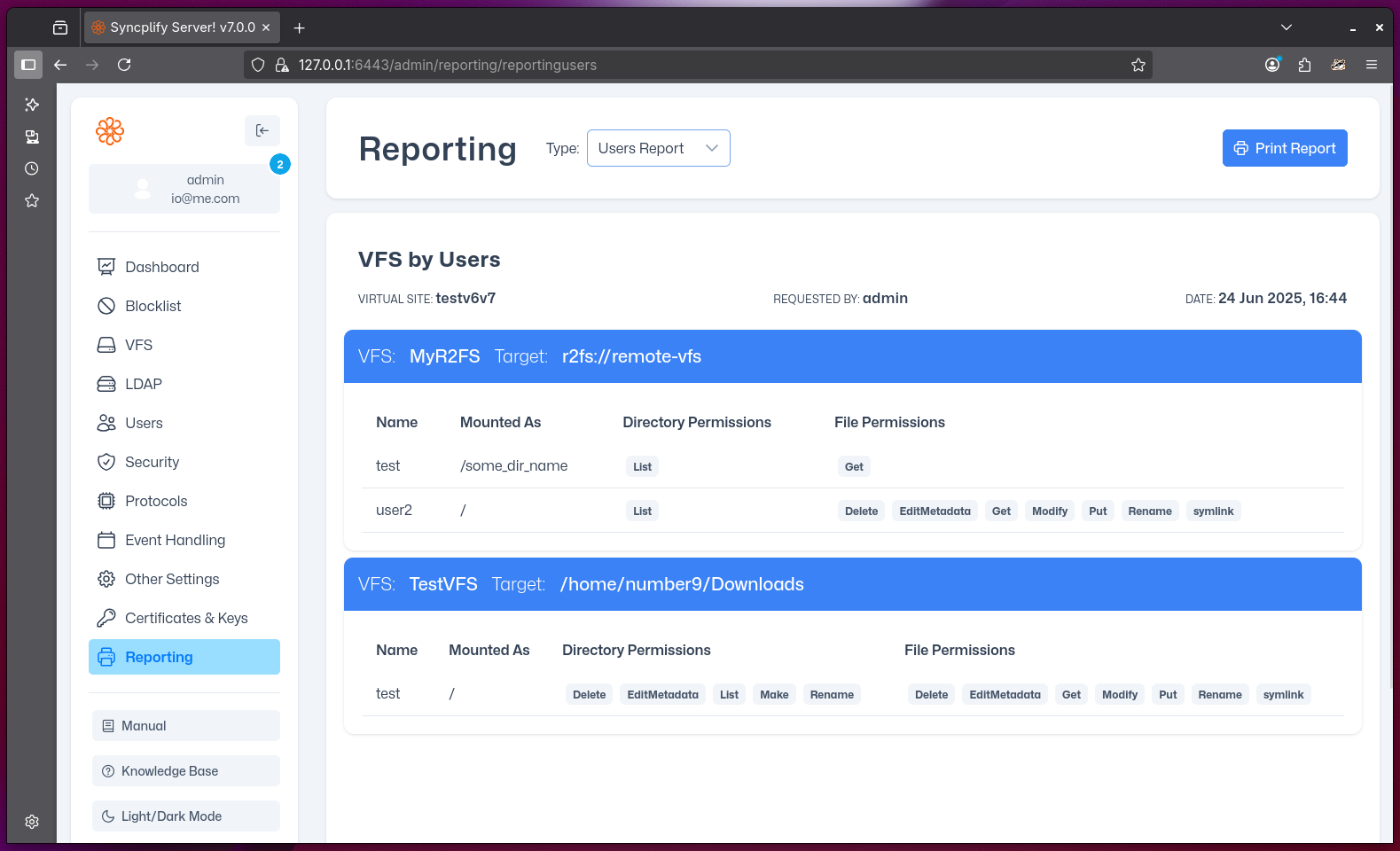Click the Modify tag in user2 row
Viewport: 1400px width, 851px height.
click(1050, 511)
